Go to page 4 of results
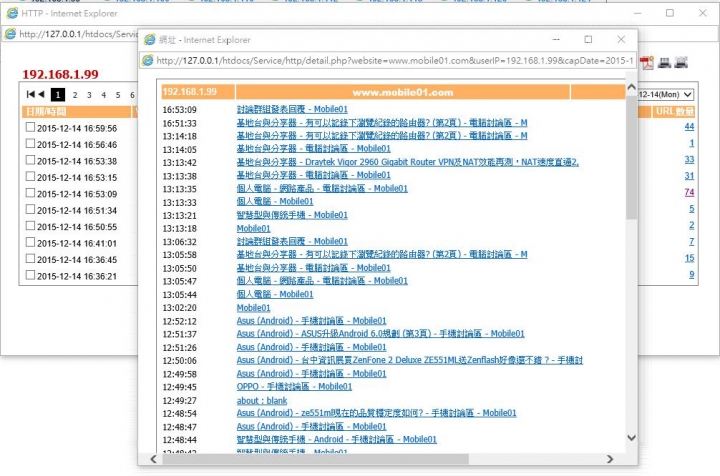Image resolution: width=720 pixels, height=476 pixels. [104, 95]
